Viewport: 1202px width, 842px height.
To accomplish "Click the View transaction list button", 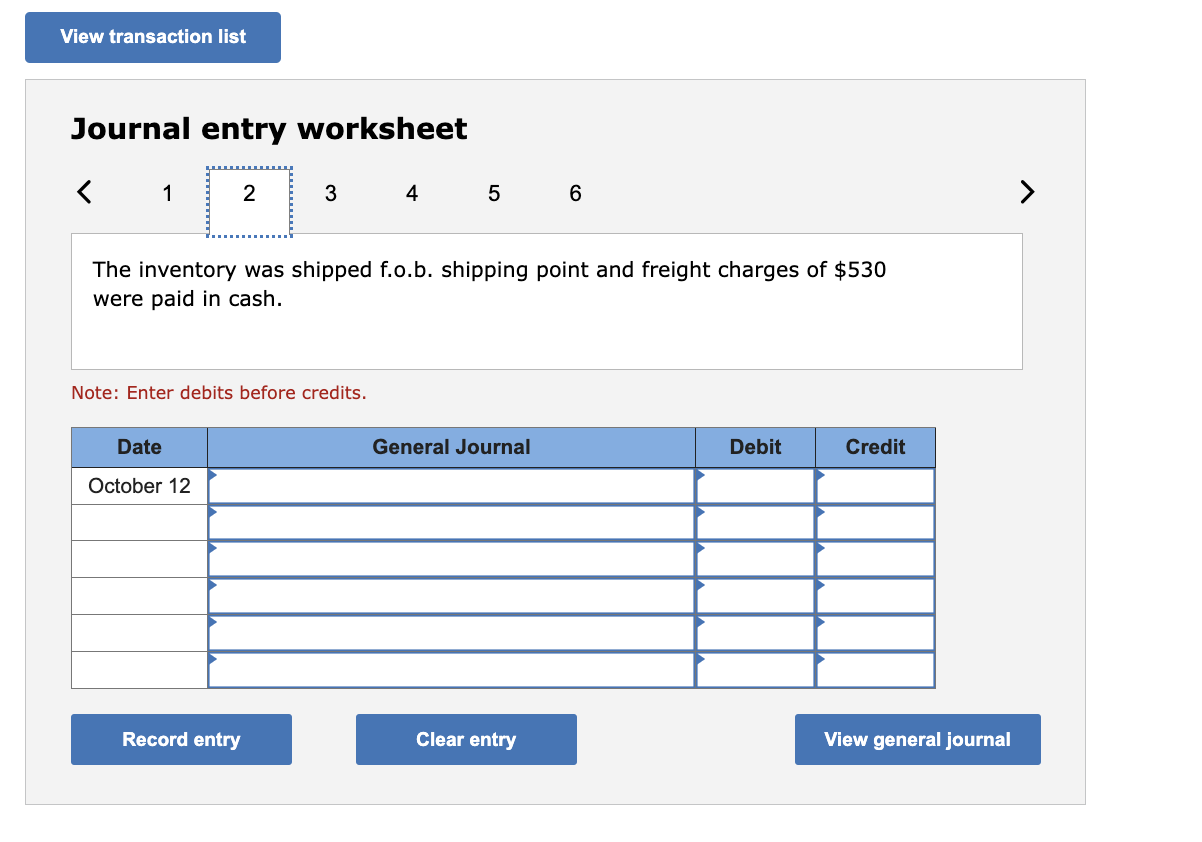I will 152,36.
